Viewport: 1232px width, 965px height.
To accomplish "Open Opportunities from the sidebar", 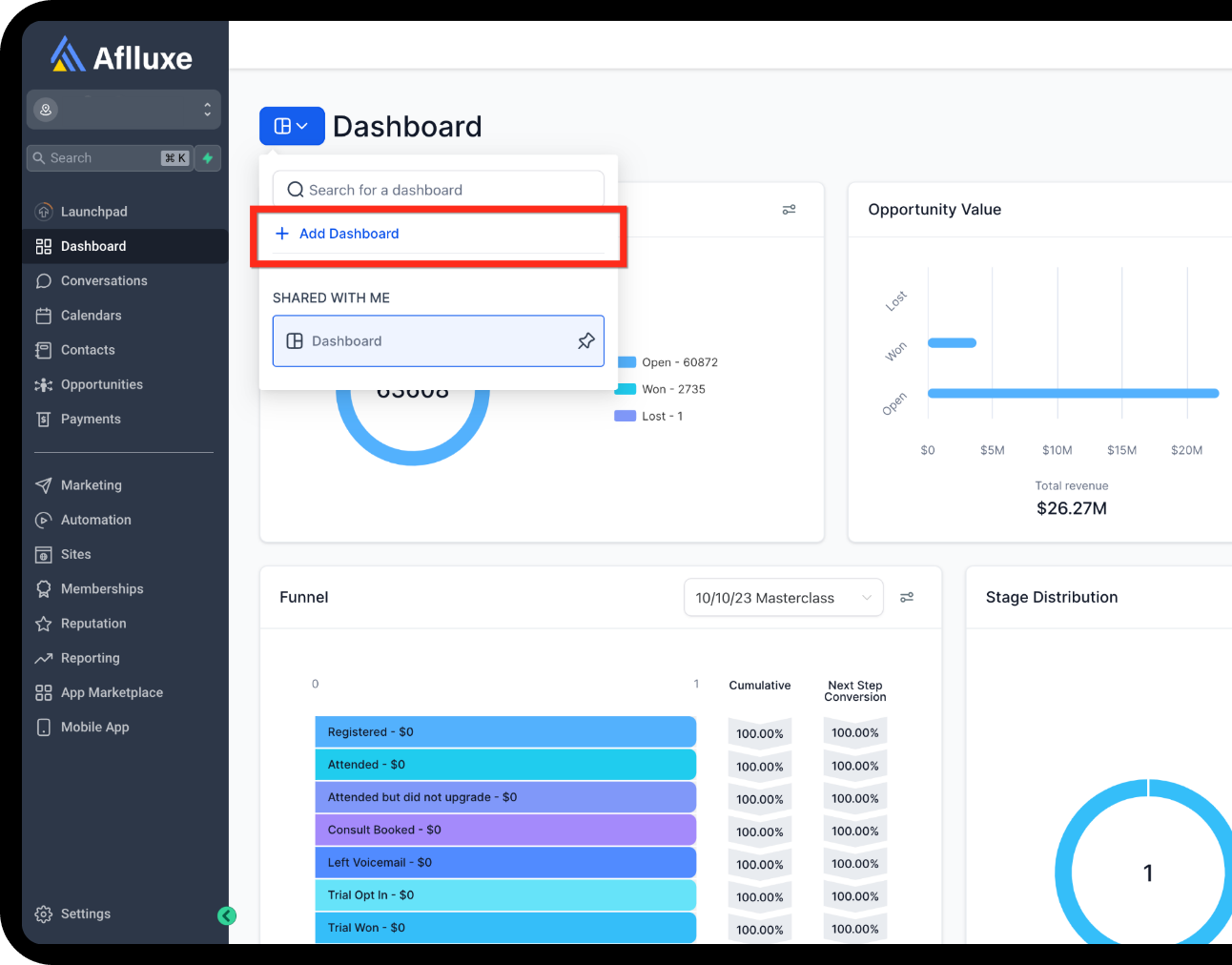I will 101,385.
